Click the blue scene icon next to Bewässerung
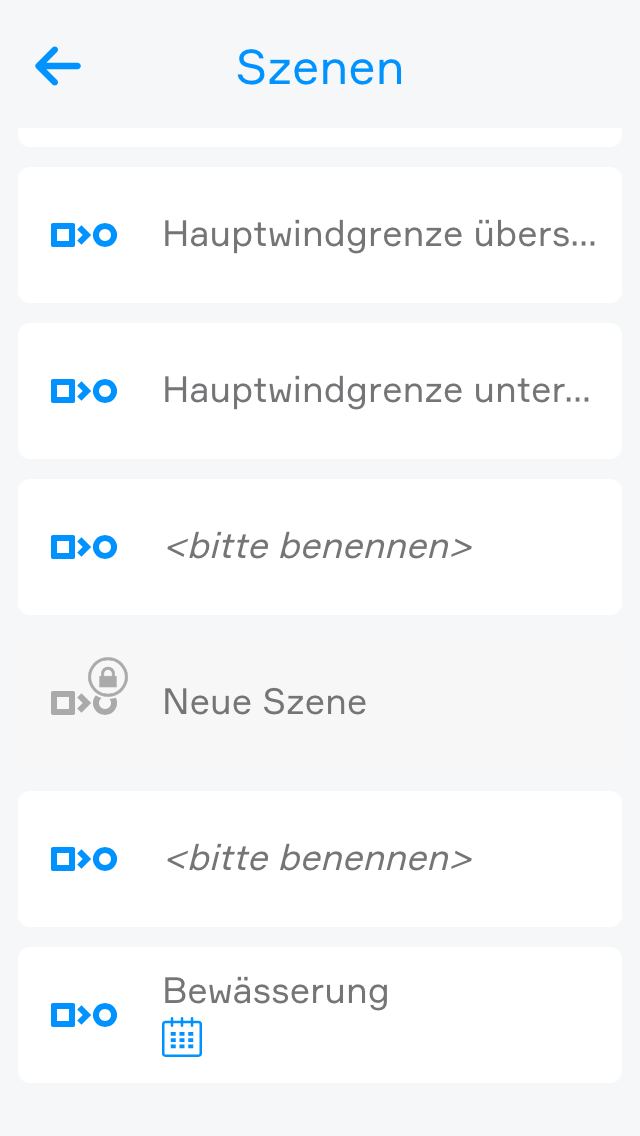The height and width of the screenshot is (1136, 640). (x=84, y=1015)
